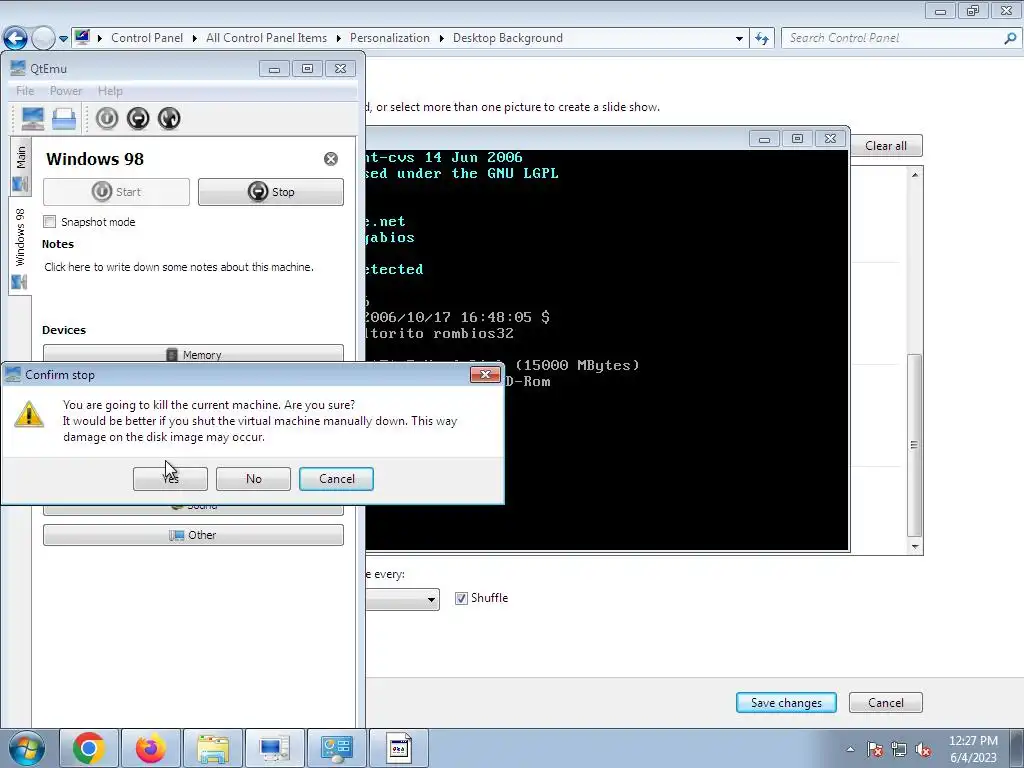Screen dimensions: 1024x768
Task: Click the document window taskbar icon
Action: 398,748
